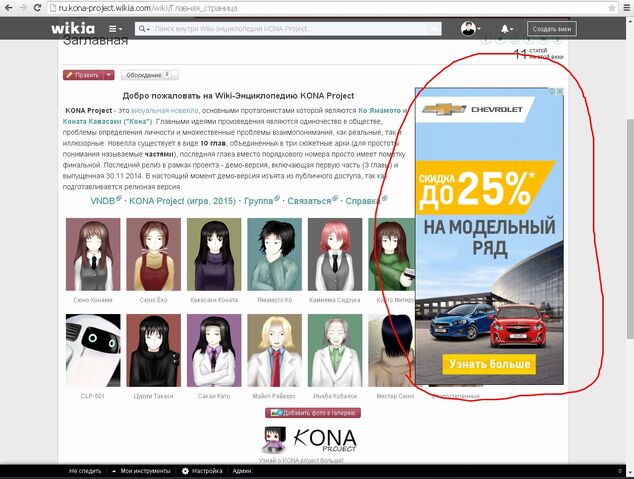Click the Править edit button
The image size is (634, 479).
[x=83, y=75]
